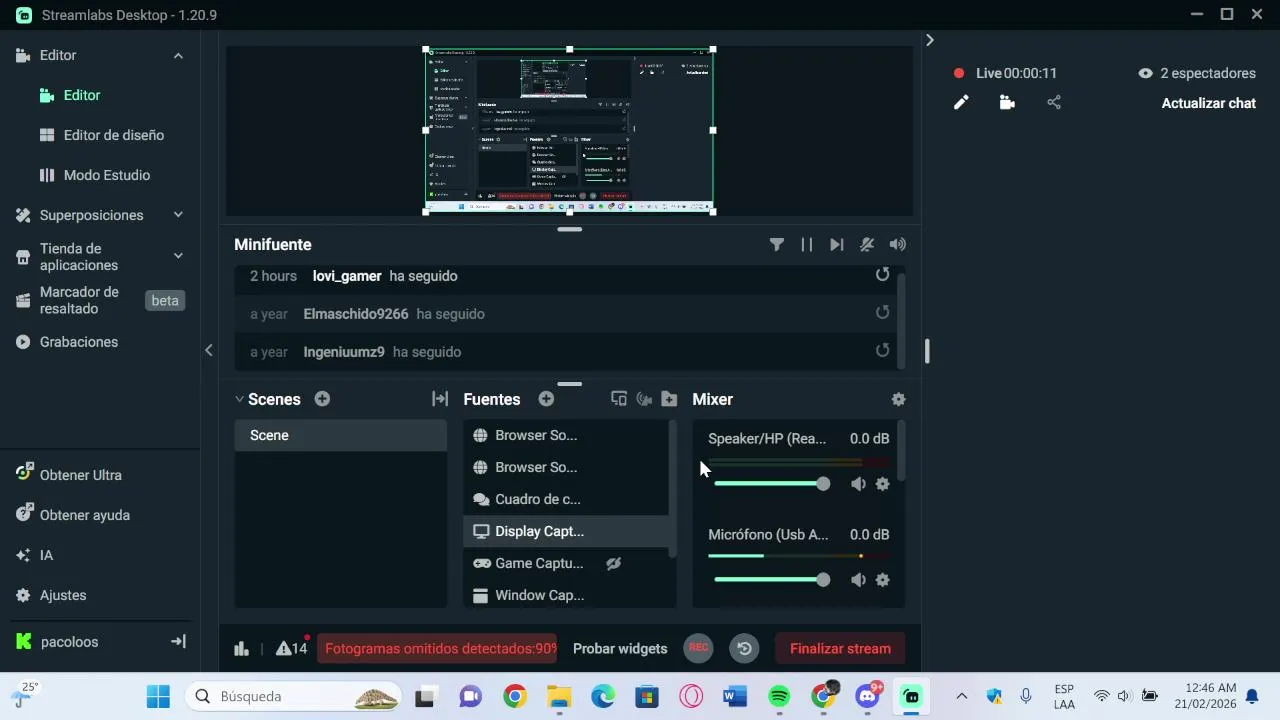Open the 14 notifications warning
1280x720 pixels.
tap(292, 648)
